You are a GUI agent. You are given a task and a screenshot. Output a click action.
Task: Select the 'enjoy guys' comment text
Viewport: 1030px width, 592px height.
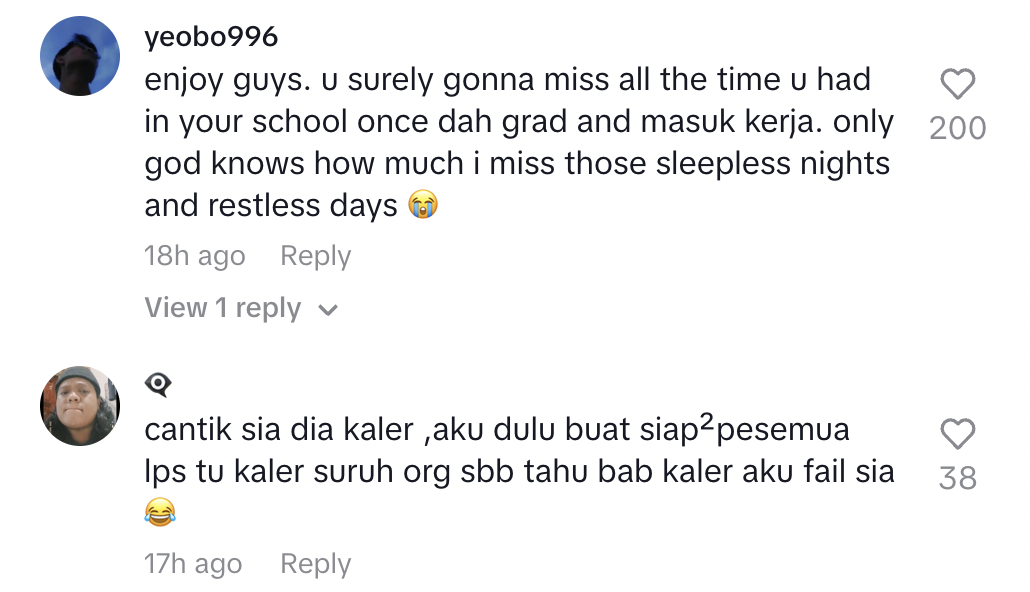pyautogui.click(x=519, y=143)
